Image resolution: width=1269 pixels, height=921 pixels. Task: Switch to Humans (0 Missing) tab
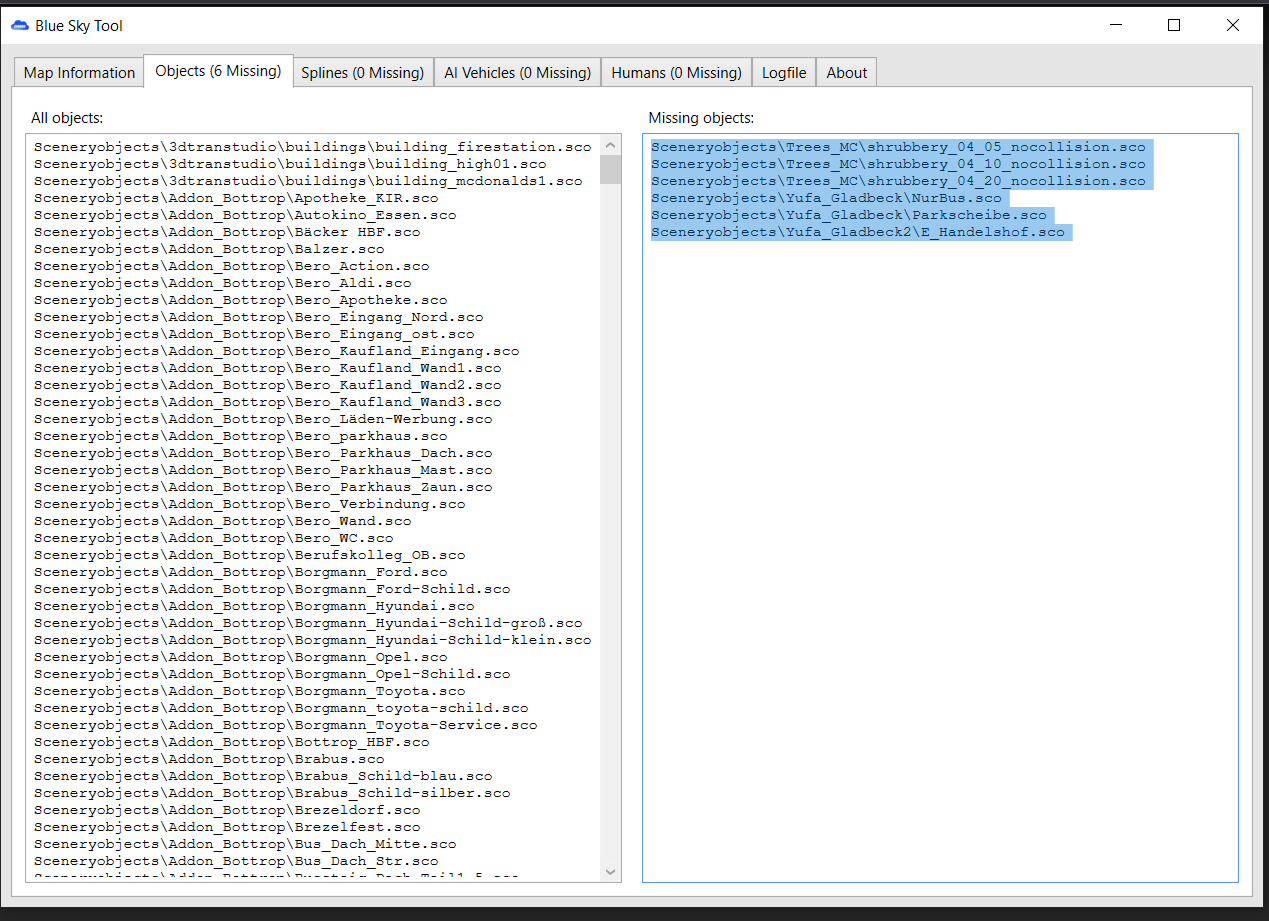pyautogui.click(x=676, y=73)
